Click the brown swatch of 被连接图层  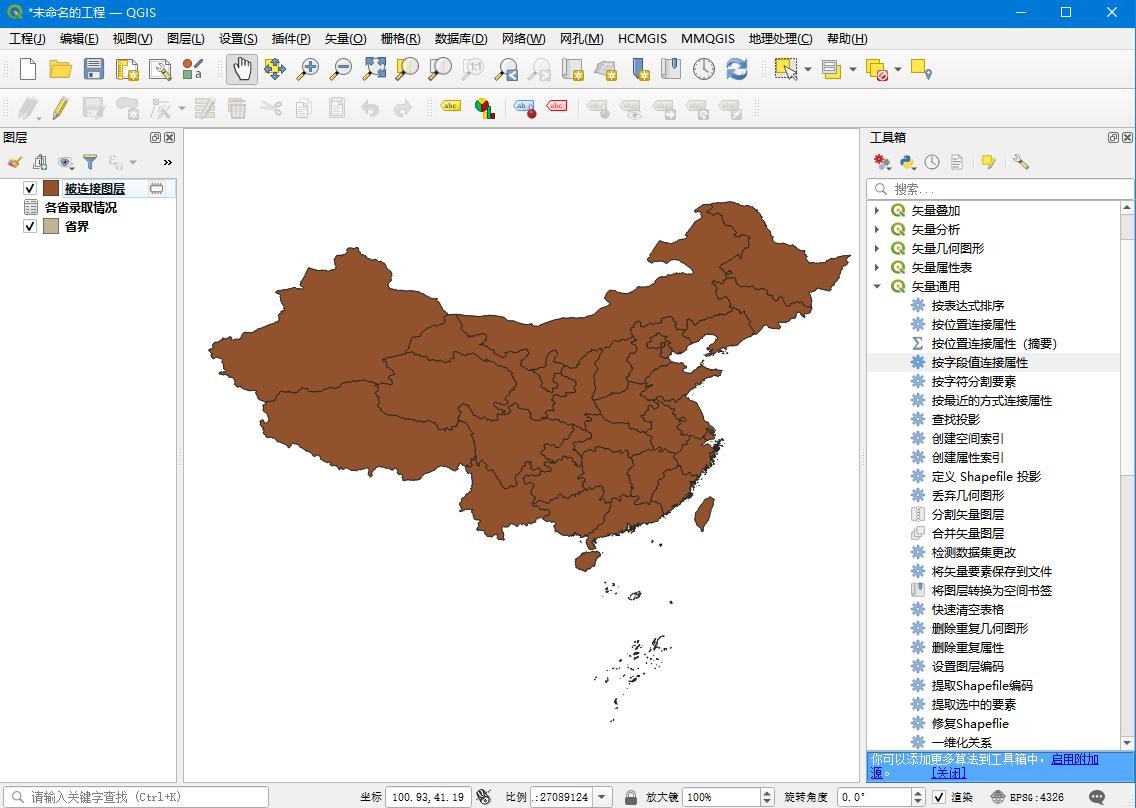pyautogui.click(x=51, y=188)
